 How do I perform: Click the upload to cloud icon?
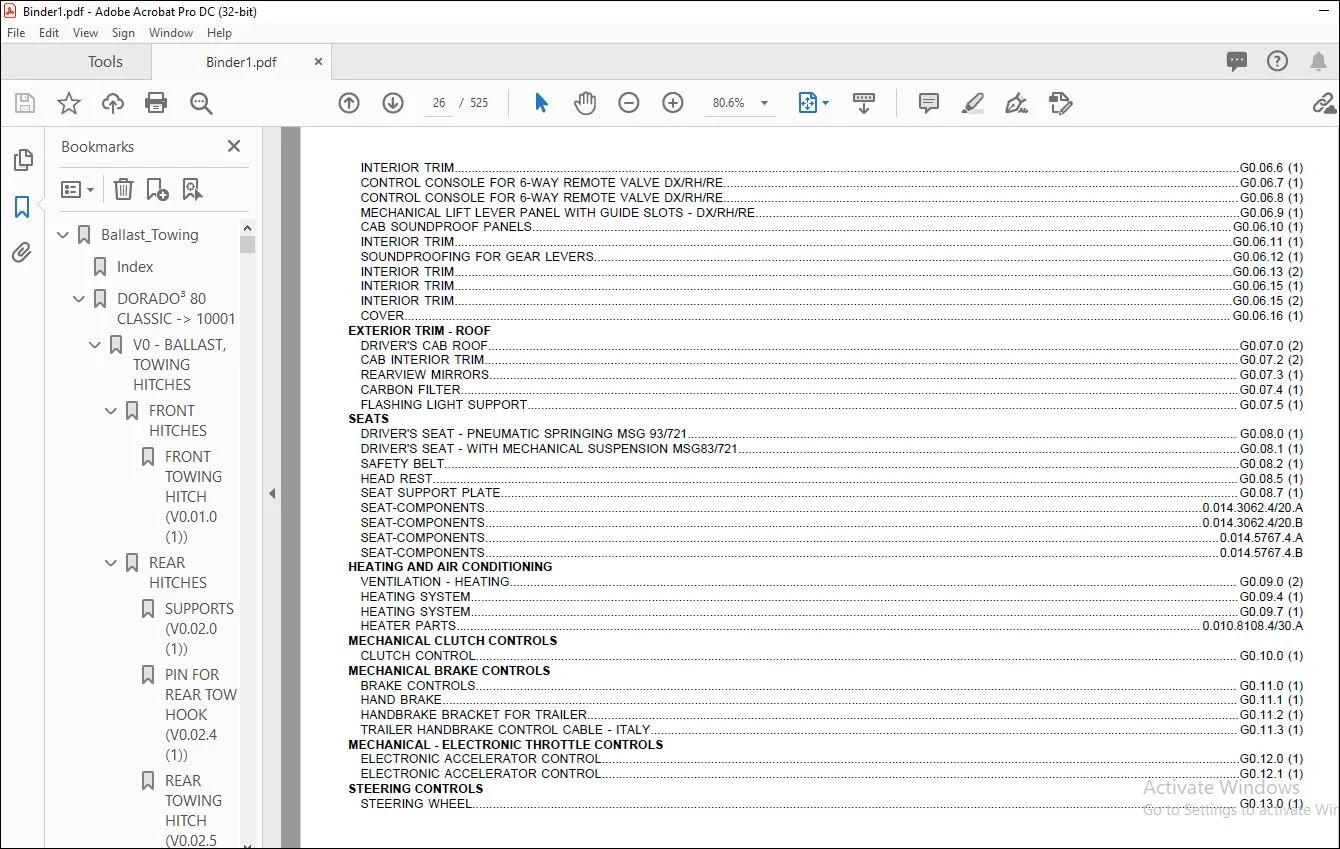pos(113,103)
